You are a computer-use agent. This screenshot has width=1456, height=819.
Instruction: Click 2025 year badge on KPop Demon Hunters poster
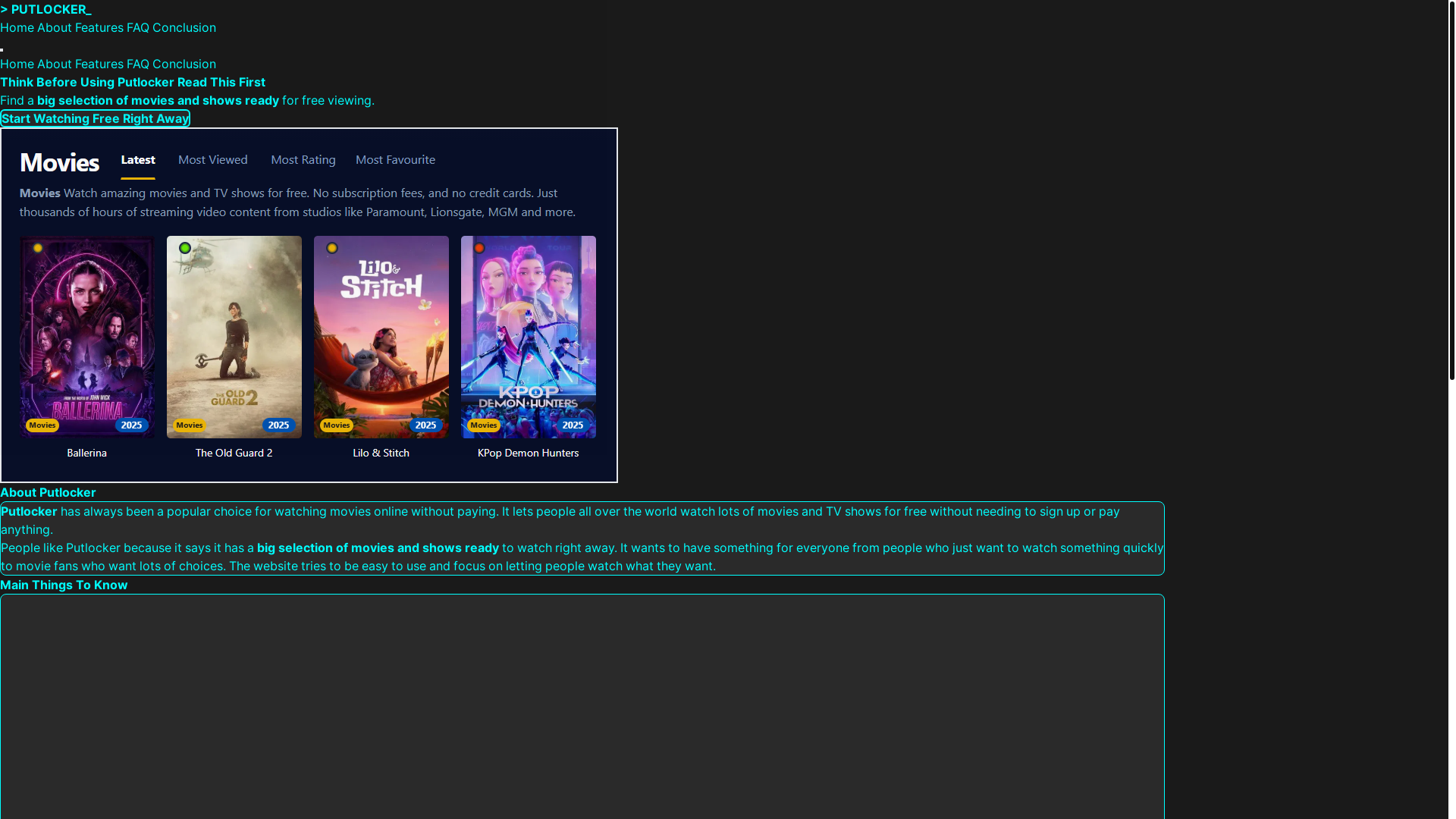coord(573,425)
